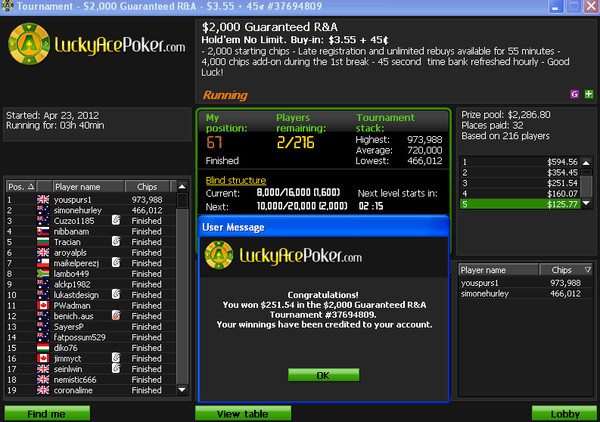The image size is (600, 422).
Task: Click Chile flag beside maikelperezj
Action: pyautogui.click(x=43, y=263)
